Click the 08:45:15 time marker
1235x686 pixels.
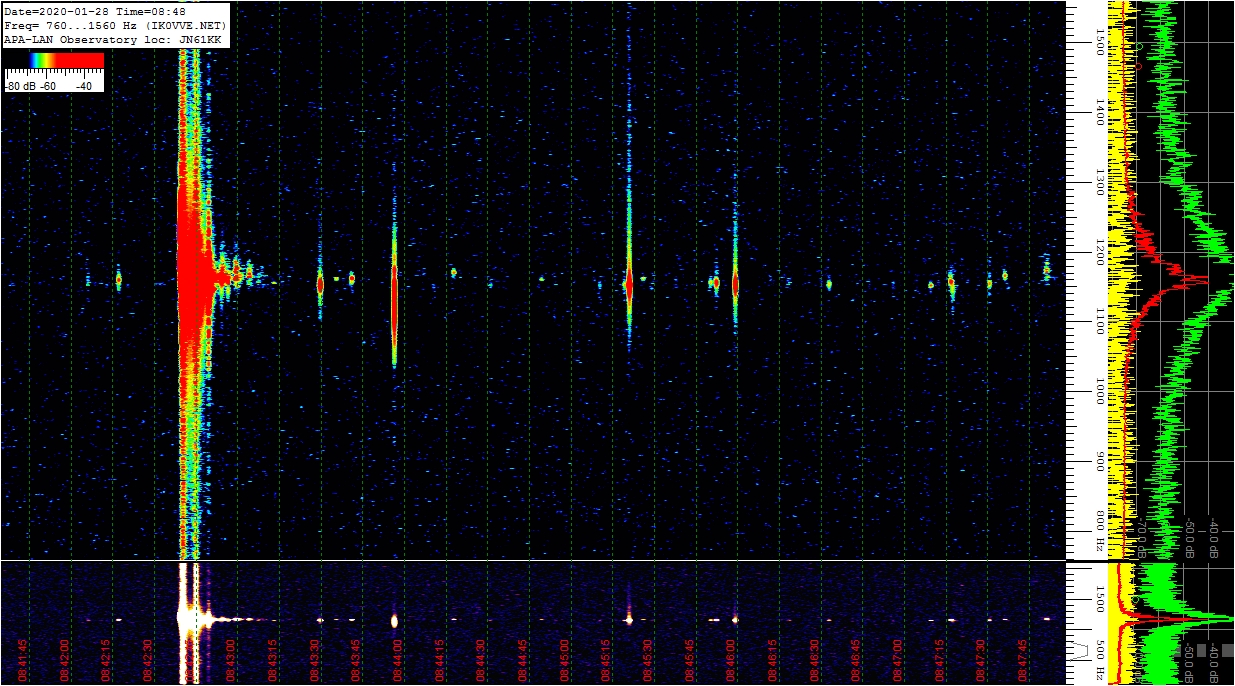point(605,660)
